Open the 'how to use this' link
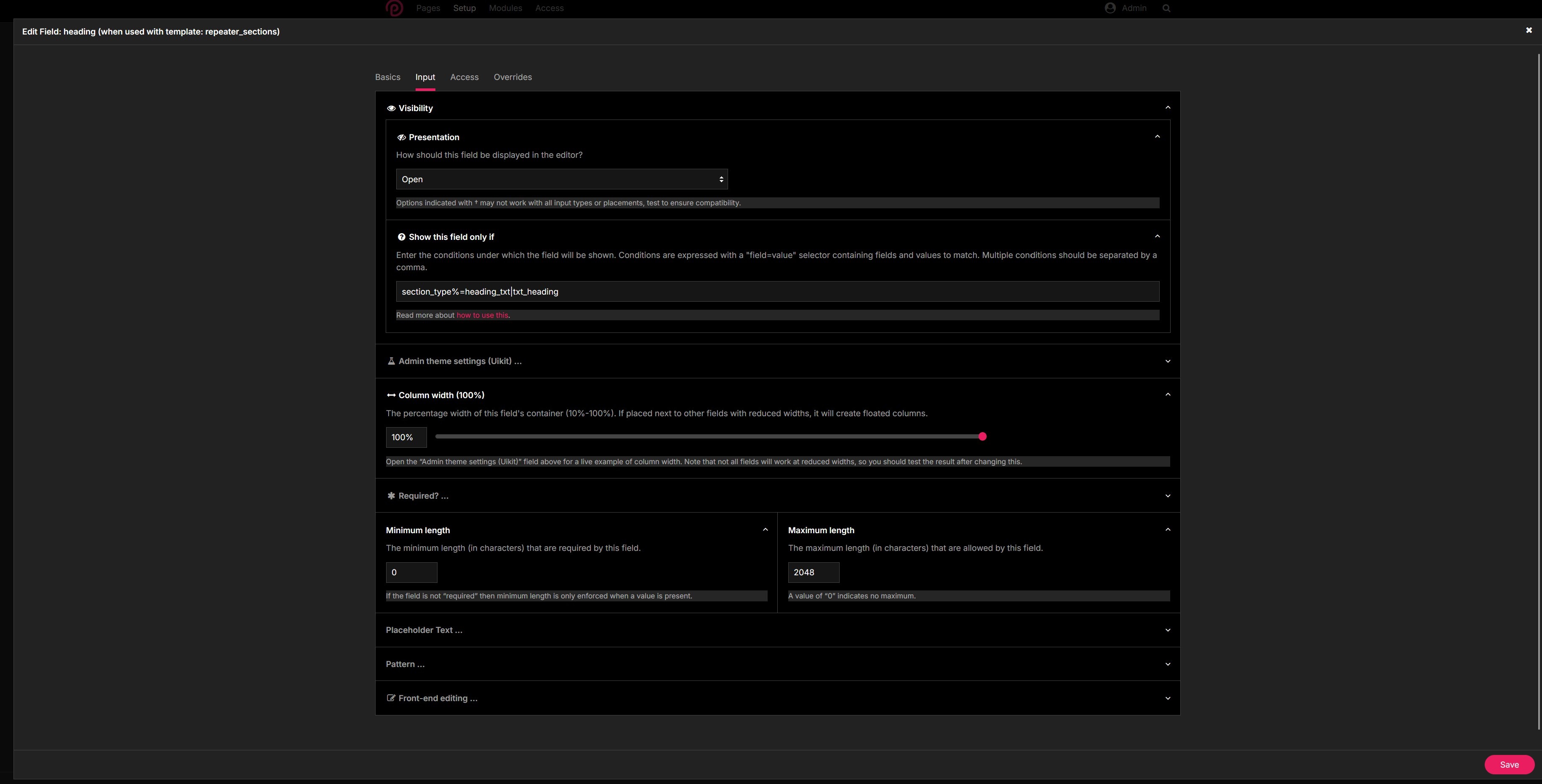The height and width of the screenshot is (784, 1542). (x=482, y=315)
